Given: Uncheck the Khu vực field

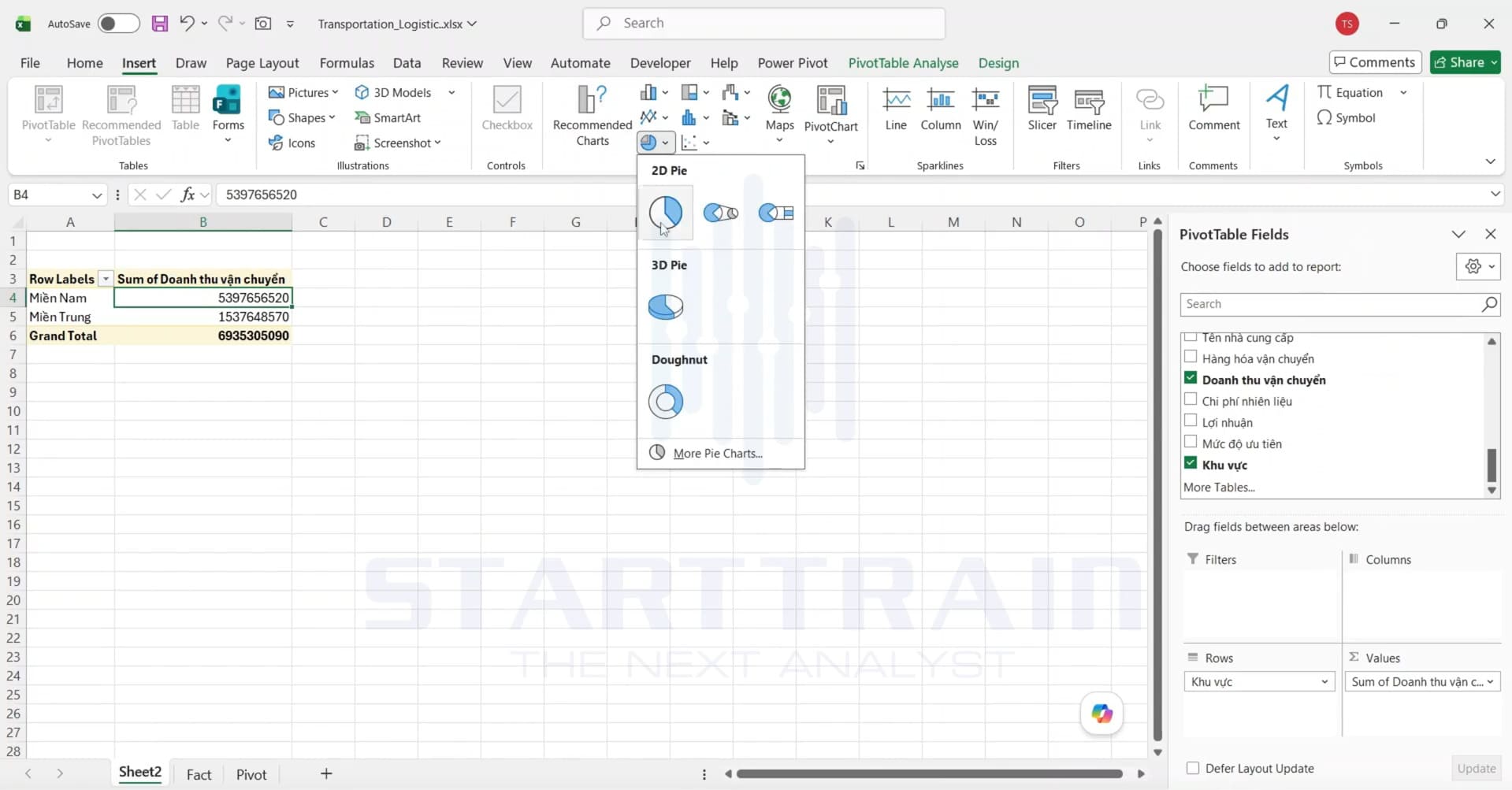Looking at the screenshot, I should pos(1191,463).
